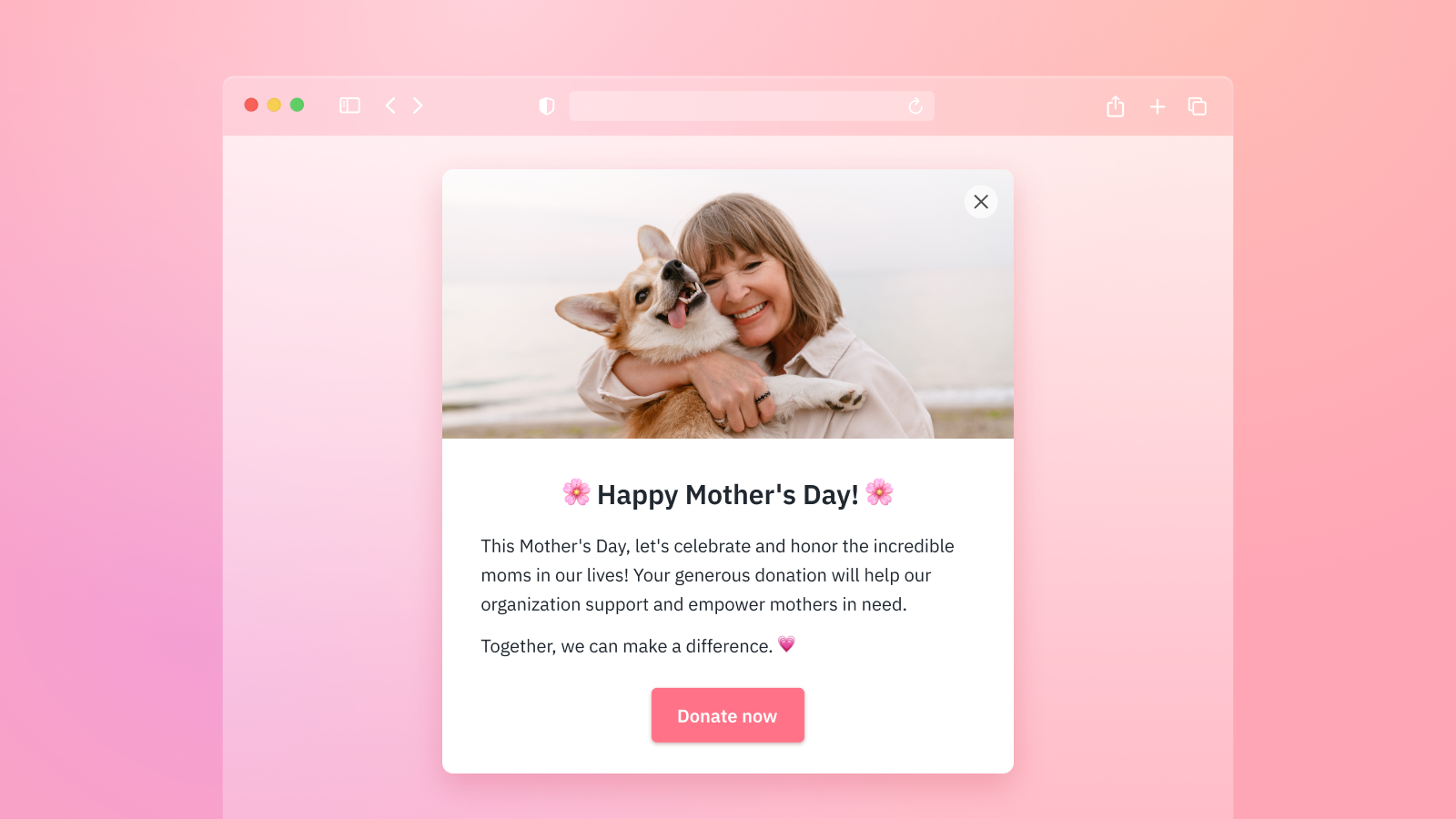Select the woman hugging corgi photo
Image resolution: width=1456 pixels, height=819 pixels.
[728, 304]
